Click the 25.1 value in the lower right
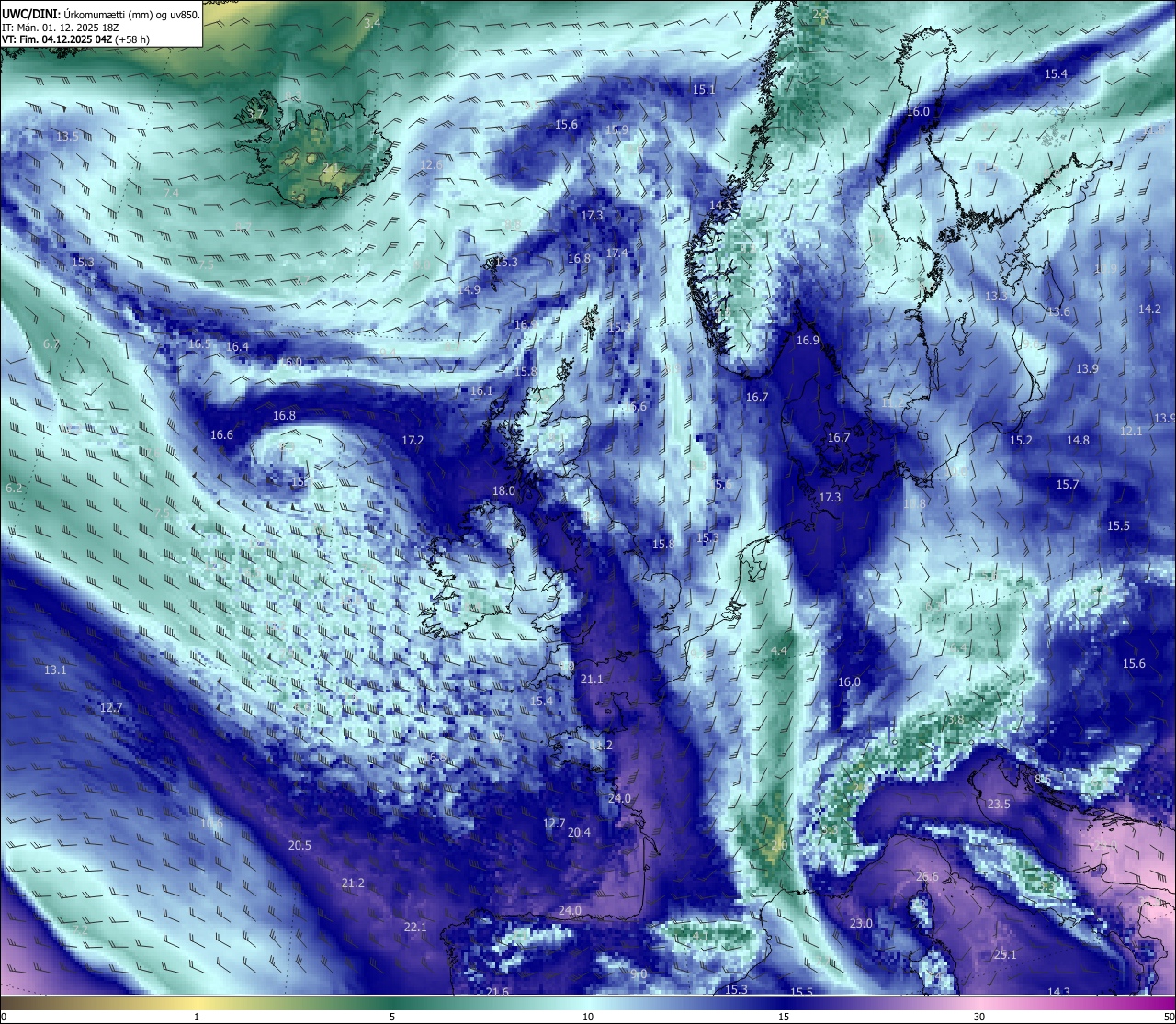This screenshot has height=1024, width=1176. coord(1005,955)
